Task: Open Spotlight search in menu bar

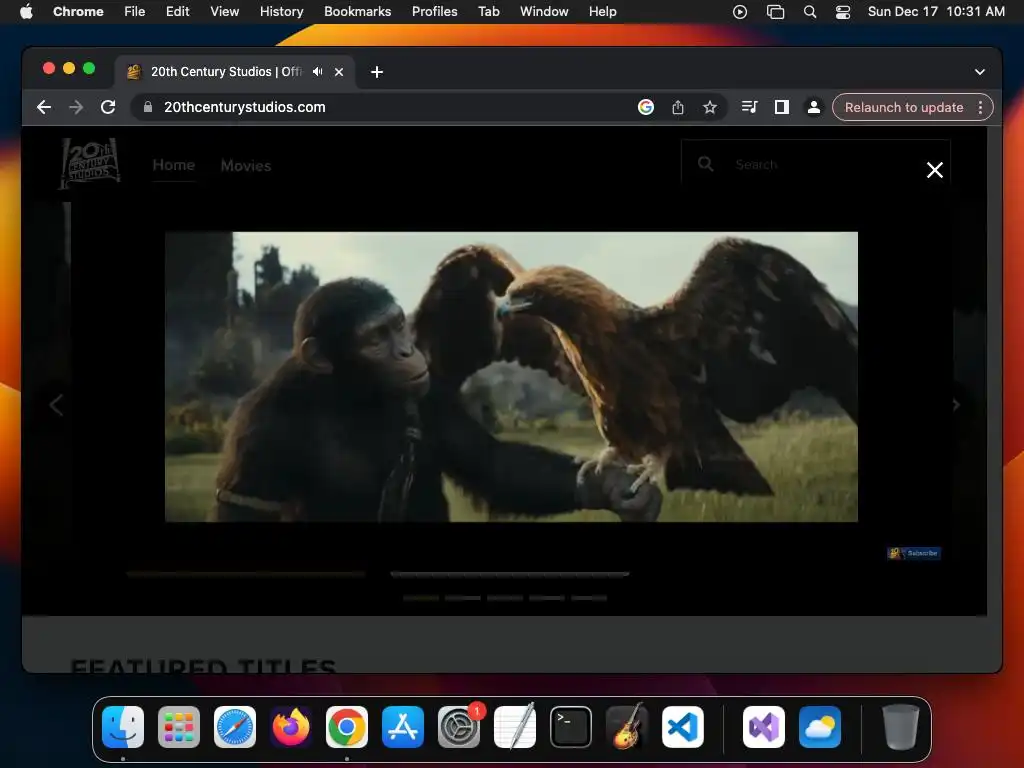Action: point(810,12)
